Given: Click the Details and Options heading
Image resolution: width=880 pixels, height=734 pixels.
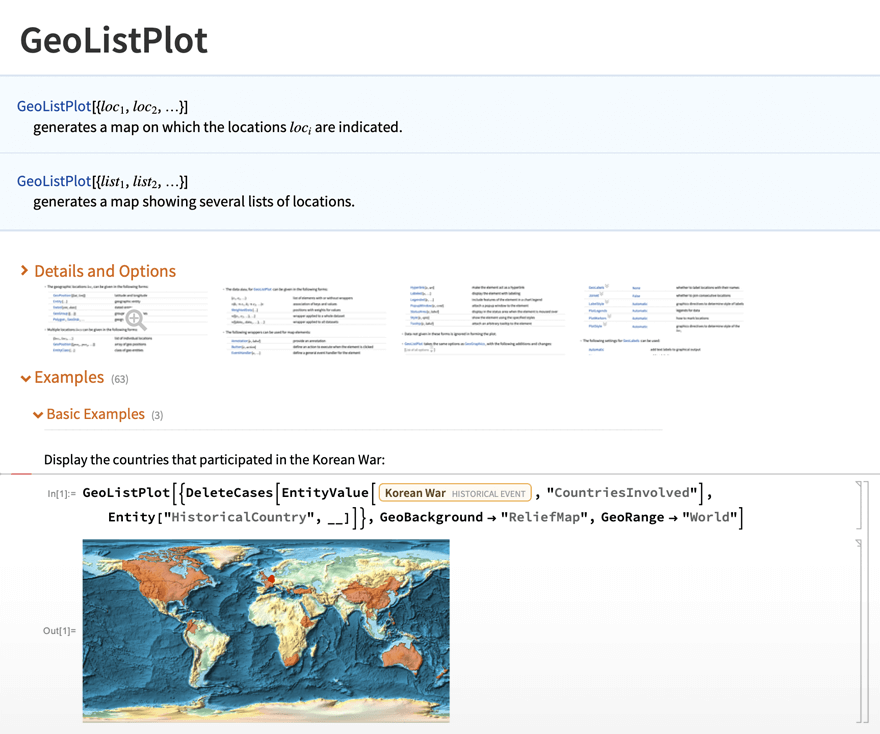Looking at the screenshot, I should tap(105, 271).
